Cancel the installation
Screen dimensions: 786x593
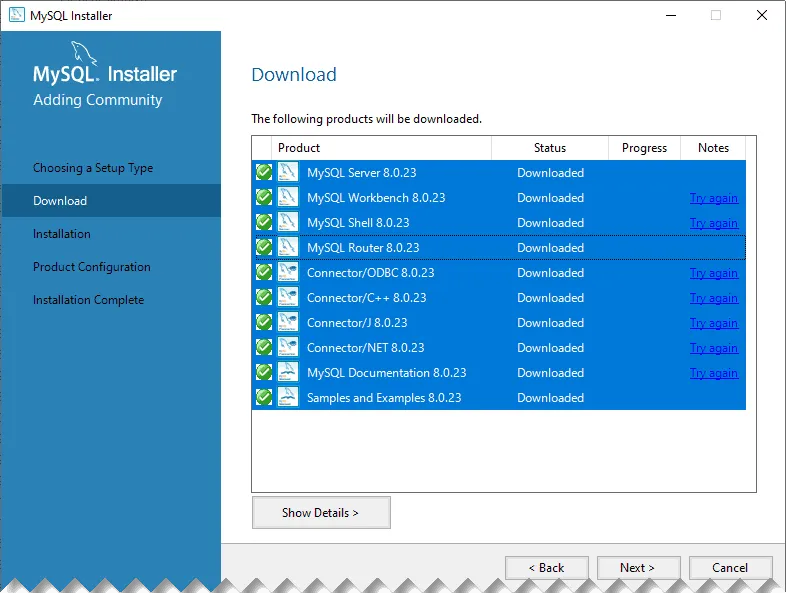point(730,567)
